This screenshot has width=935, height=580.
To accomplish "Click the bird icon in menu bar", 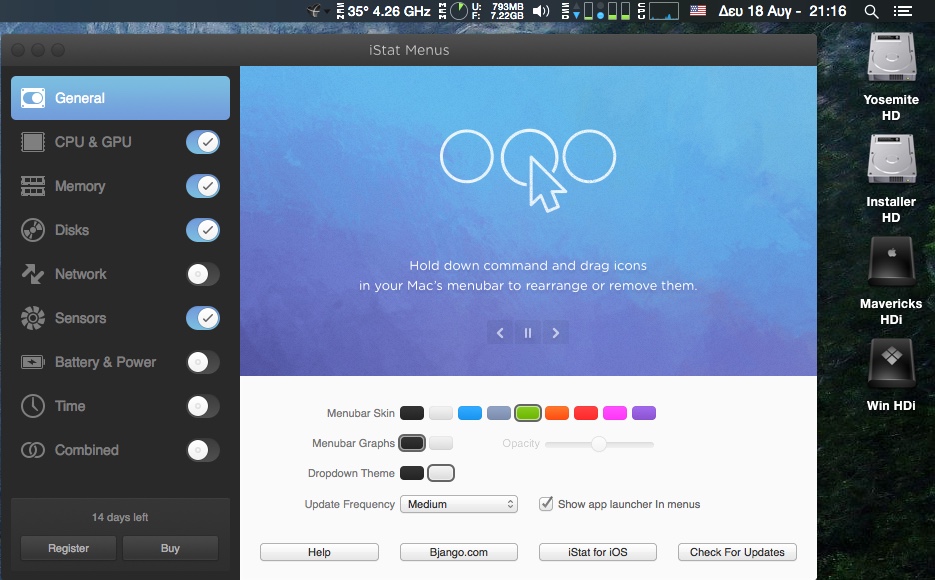I will (x=316, y=11).
